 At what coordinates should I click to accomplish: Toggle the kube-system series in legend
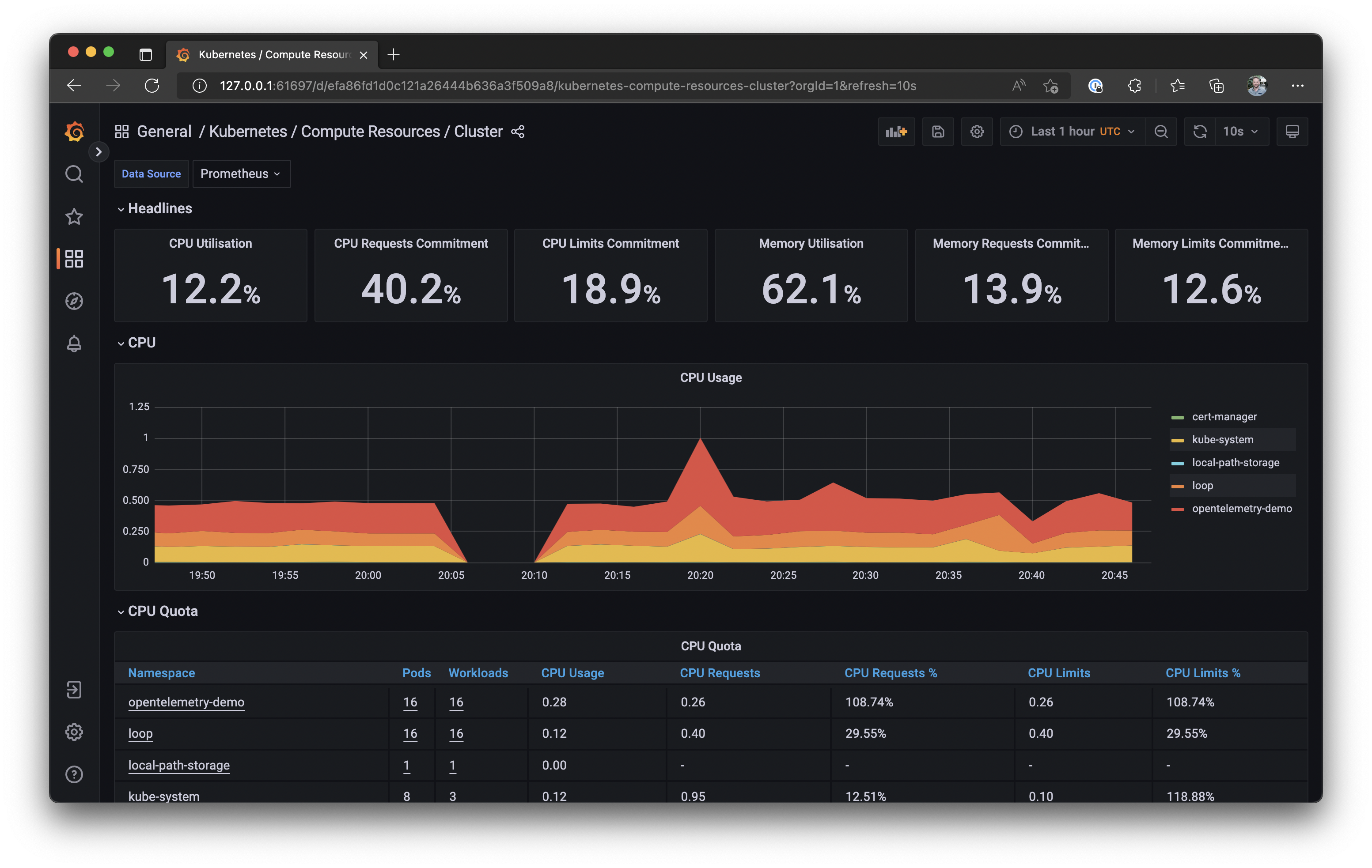pyautogui.click(x=1222, y=440)
